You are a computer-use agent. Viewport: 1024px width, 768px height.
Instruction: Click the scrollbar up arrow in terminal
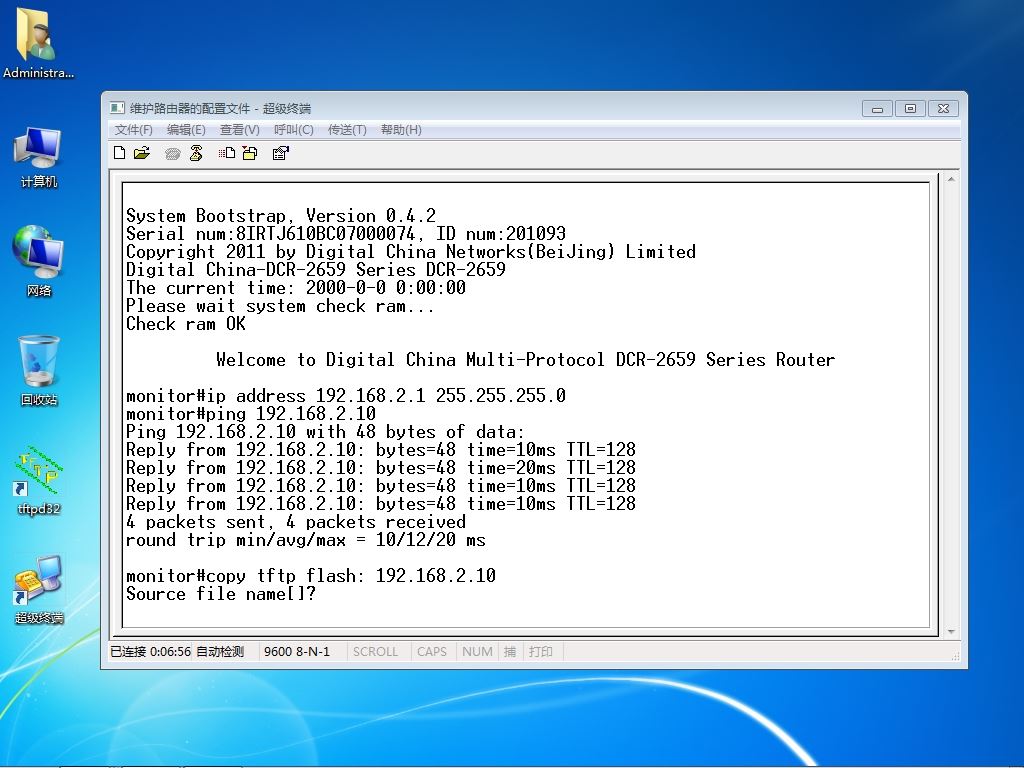[951, 179]
